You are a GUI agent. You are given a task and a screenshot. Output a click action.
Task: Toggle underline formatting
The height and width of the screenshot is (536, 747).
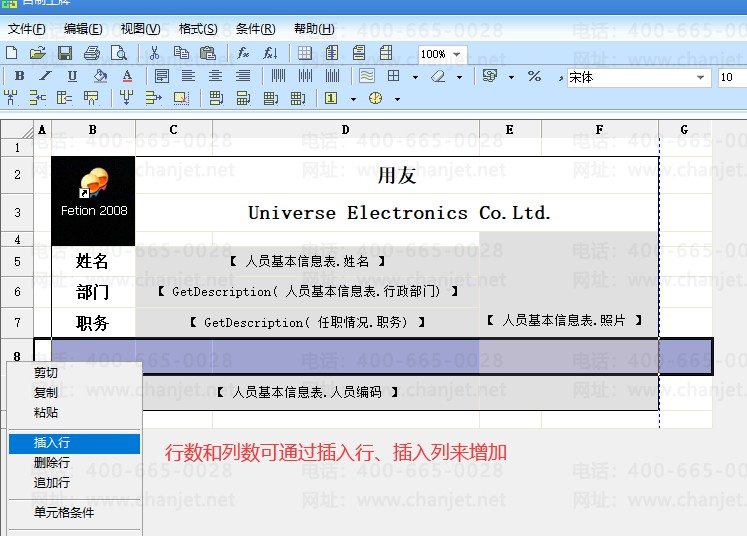(x=72, y=76)
